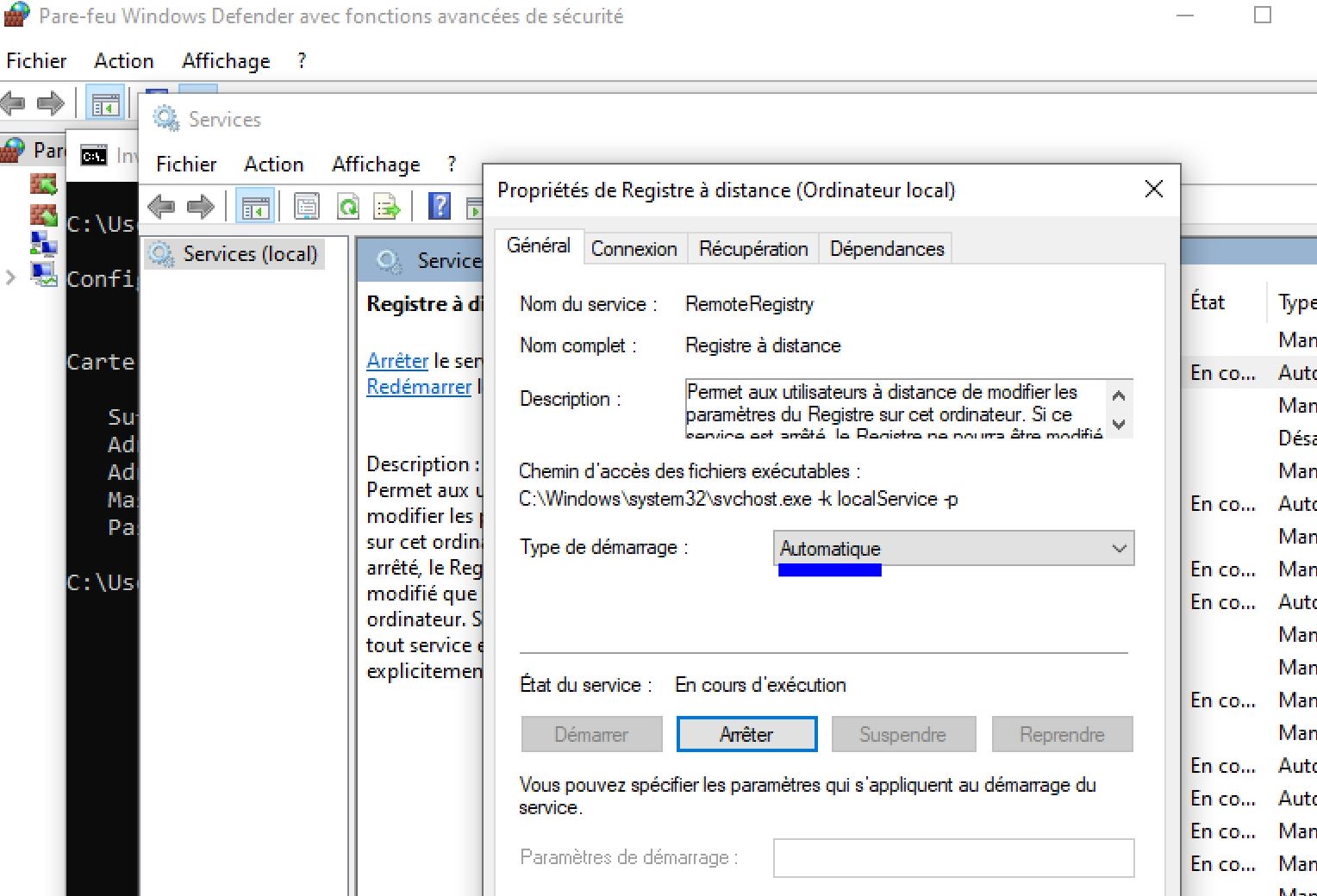Click the Export list icon in Services toolbar

[x=386, y=207]
